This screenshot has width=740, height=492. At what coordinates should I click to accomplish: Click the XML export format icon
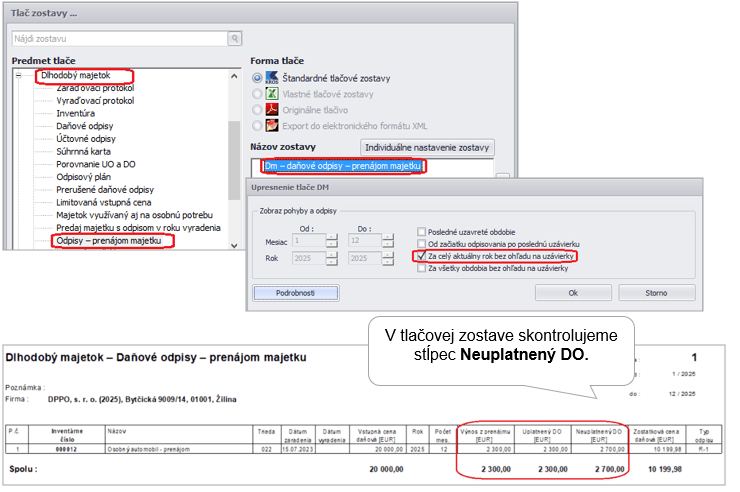coord(275,126)
